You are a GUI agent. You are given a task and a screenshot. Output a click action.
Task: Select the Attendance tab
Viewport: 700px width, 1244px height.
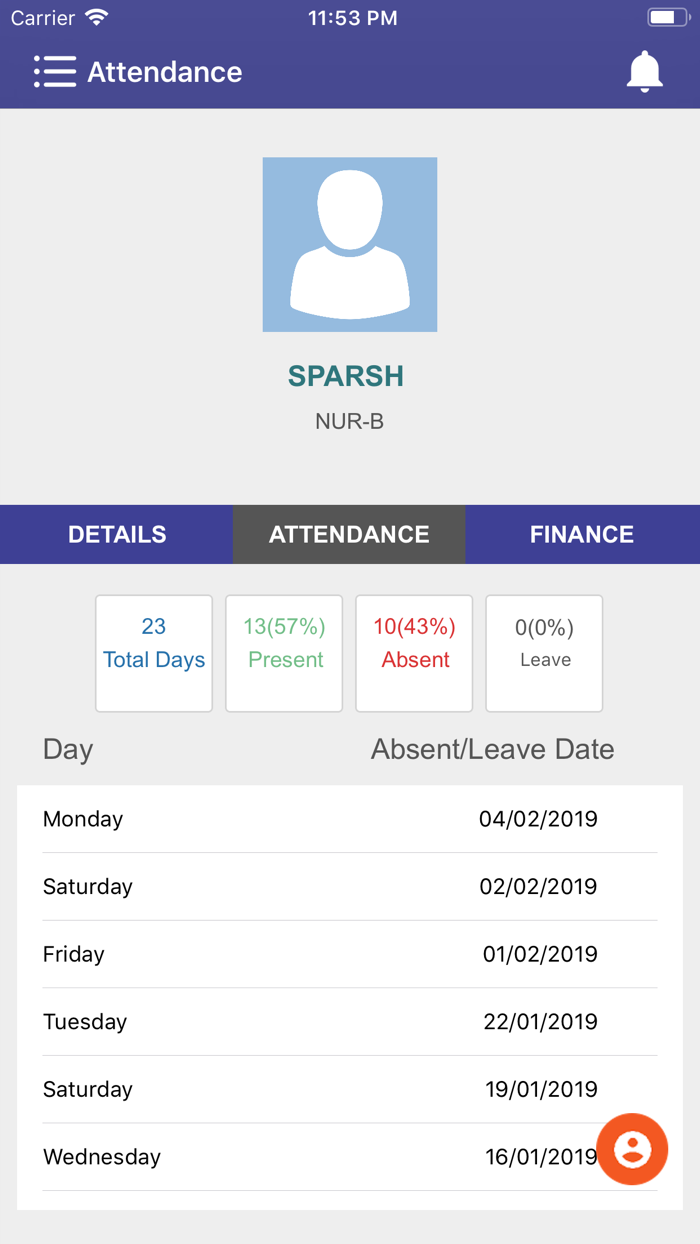[349, 534]
